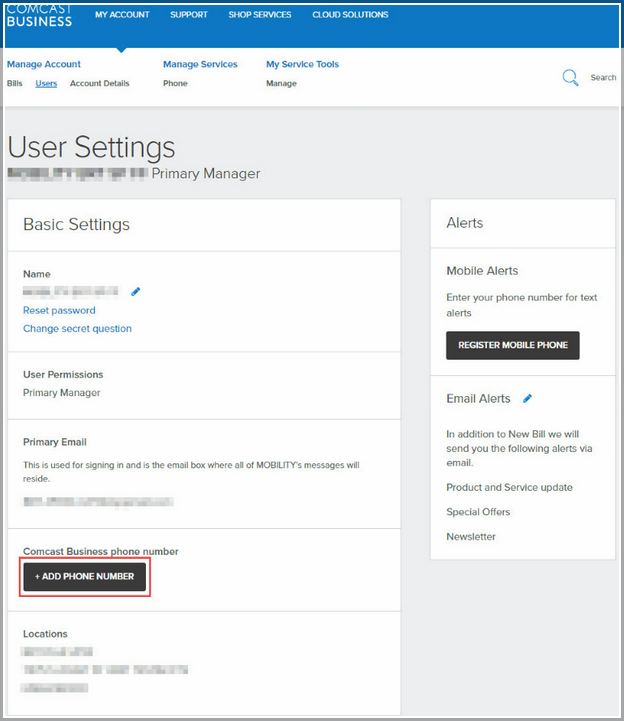Viewport: 624px width, 721px height.
Task: Click the Mobile Alerts heading
Action: coord(482,271)
